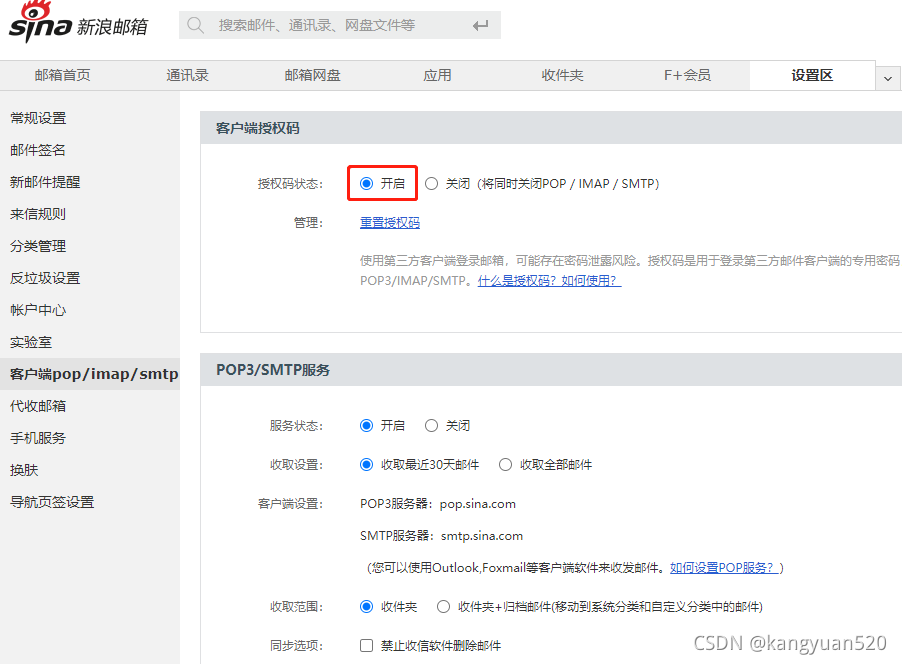Open the 通讯录 tab
902x664 pixels.
coord(187,75)
